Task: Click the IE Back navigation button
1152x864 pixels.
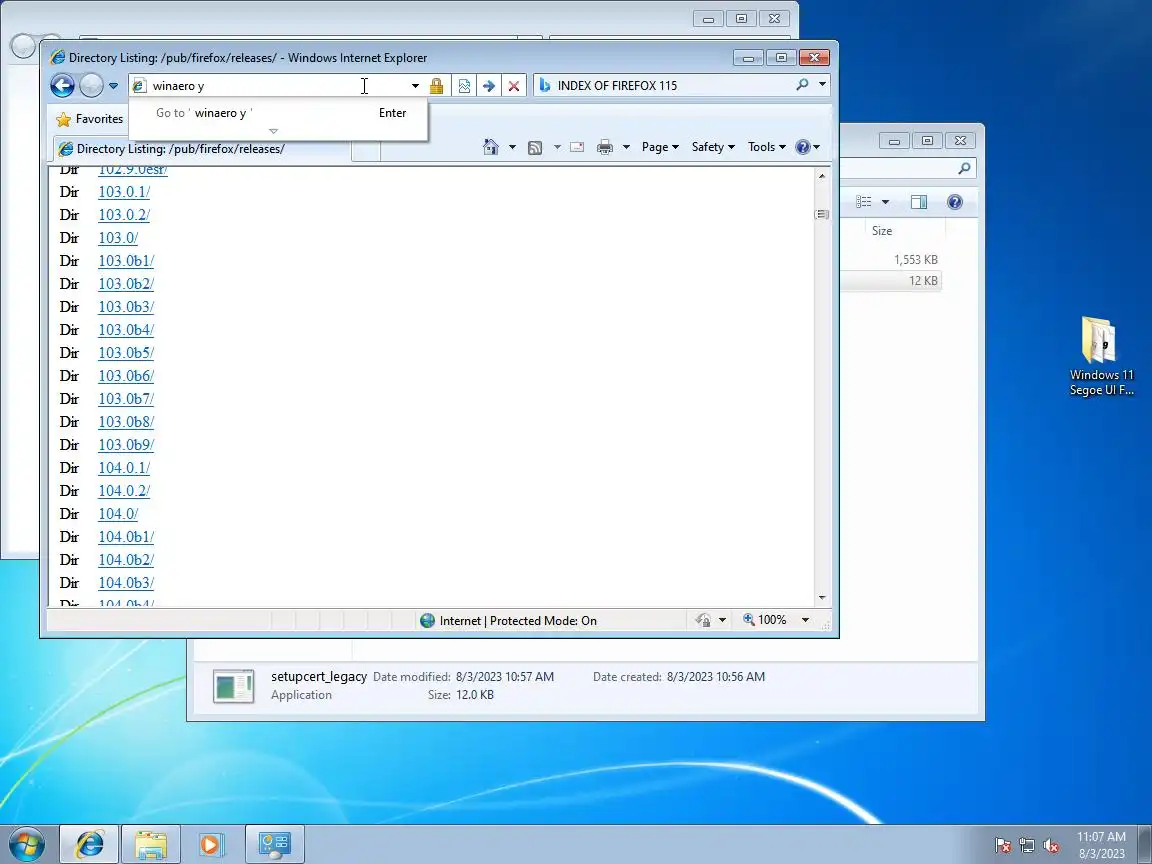Action: click(62, 85)
